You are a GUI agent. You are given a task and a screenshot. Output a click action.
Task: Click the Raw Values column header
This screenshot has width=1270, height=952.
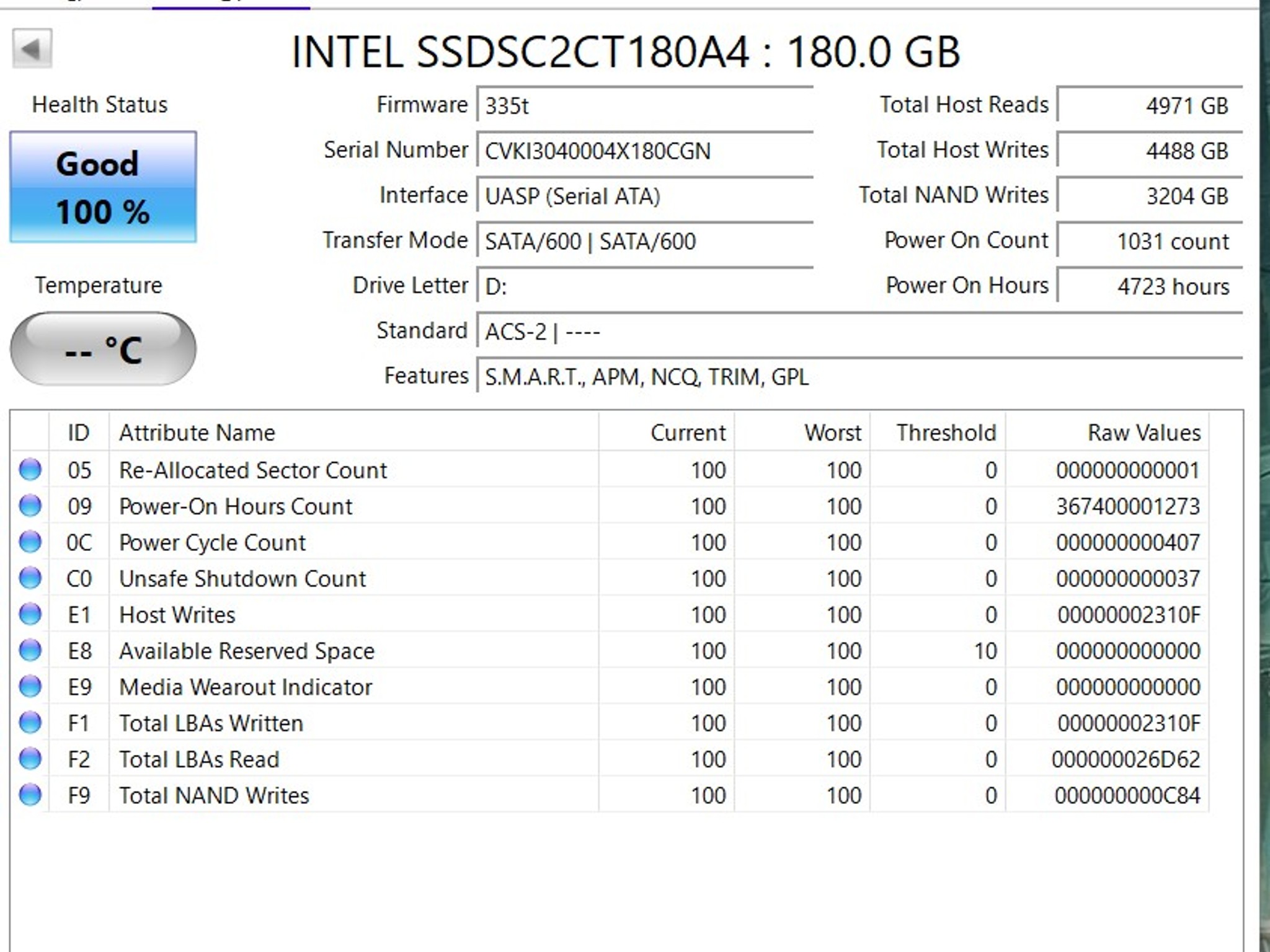coord(1107,432)
